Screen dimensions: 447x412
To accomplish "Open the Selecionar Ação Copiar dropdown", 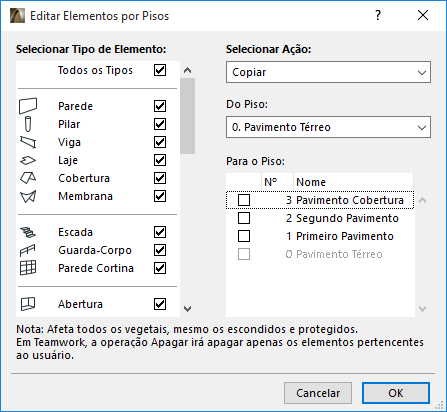I will (x=328, y=72).
